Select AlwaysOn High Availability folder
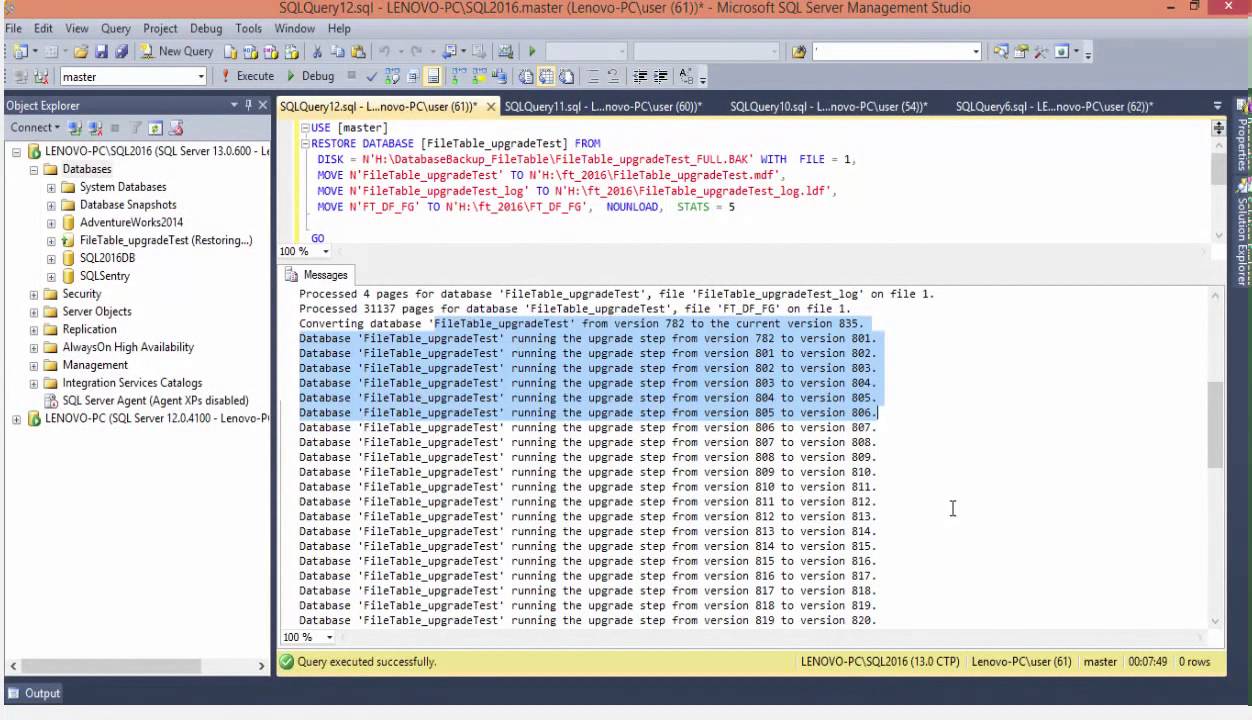This screenshot has height=720, width=1252. tap(128, 347)
